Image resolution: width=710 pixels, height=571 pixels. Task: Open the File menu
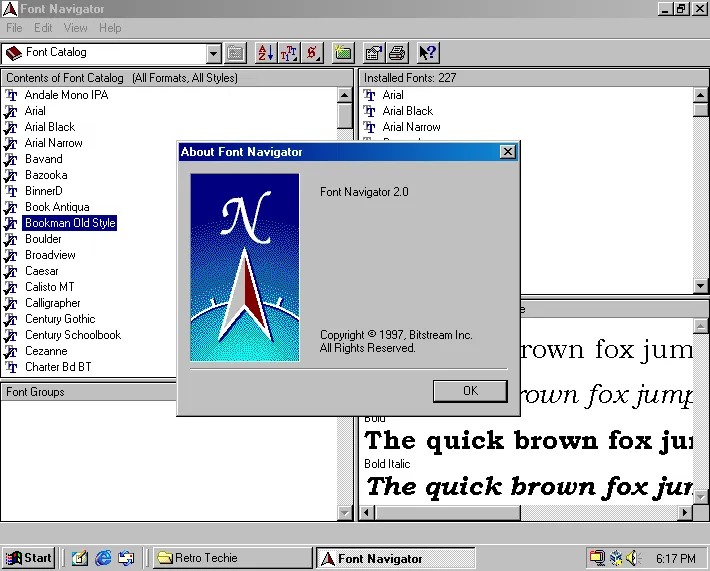(x=14, y=28)
